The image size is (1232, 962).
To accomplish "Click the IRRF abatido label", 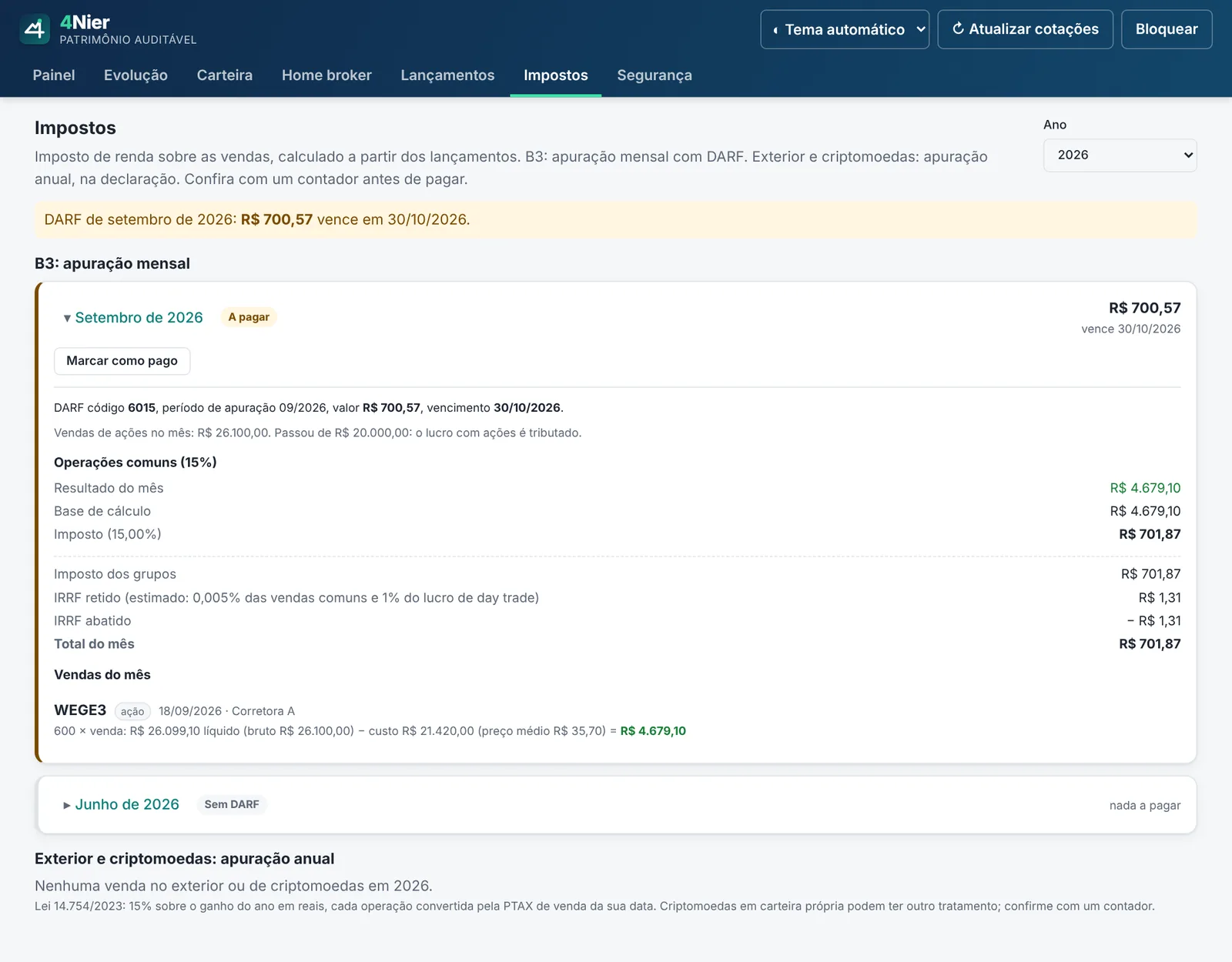I will coord(92,621).
